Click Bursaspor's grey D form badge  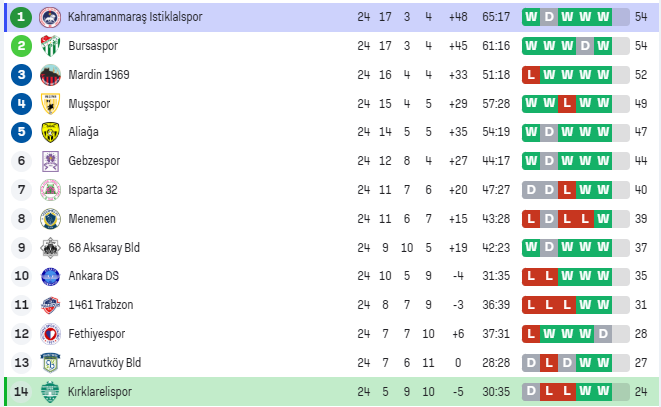tap(602, 46)
